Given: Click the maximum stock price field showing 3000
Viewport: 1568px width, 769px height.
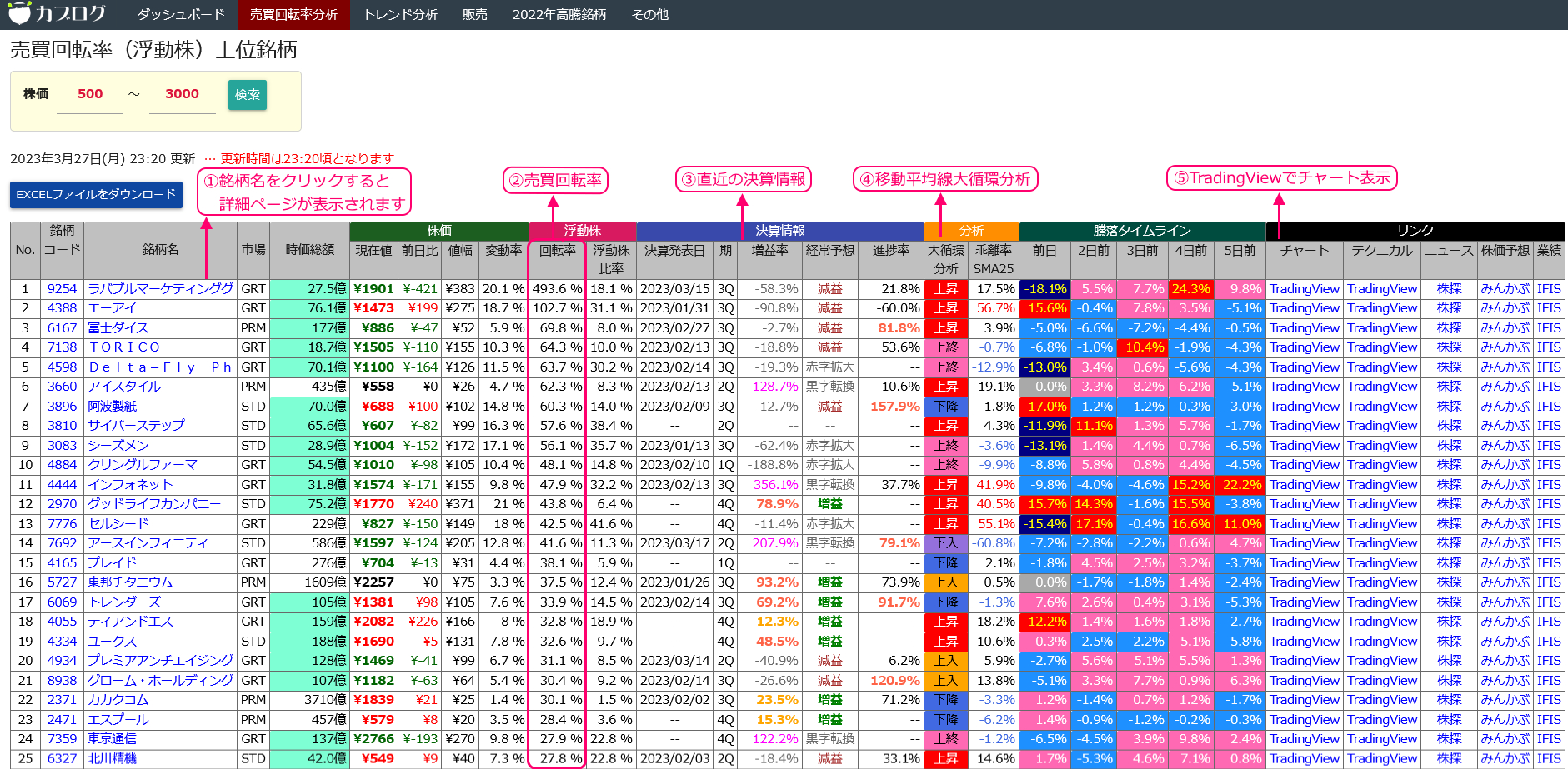Looking at the screenshot, I should [182, 95].
